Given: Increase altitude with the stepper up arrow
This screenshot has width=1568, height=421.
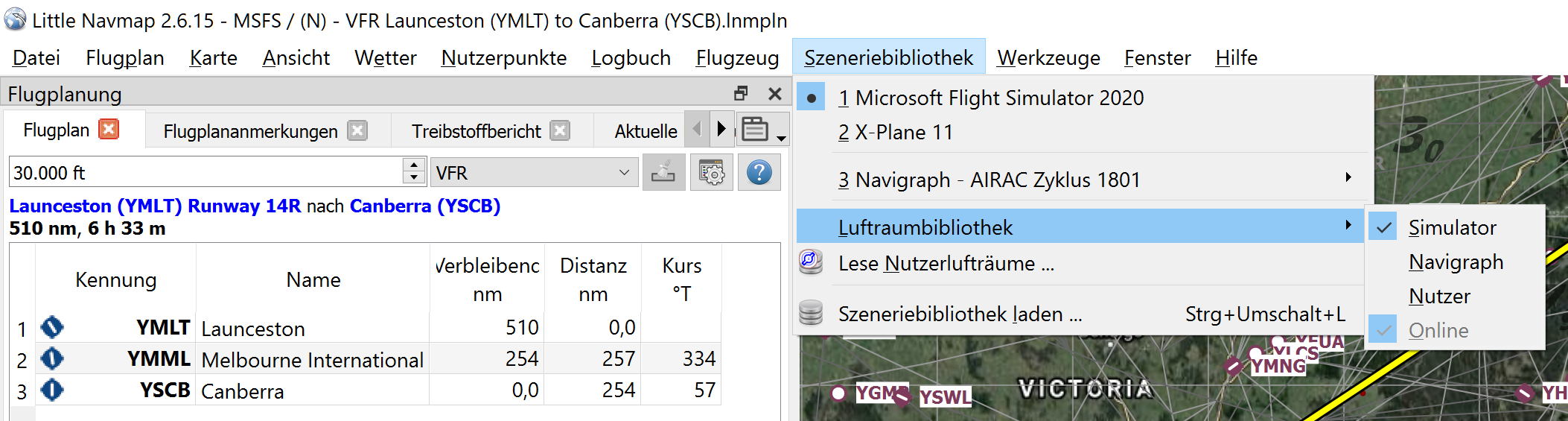Looking at the screenshot, I should 414,165.
